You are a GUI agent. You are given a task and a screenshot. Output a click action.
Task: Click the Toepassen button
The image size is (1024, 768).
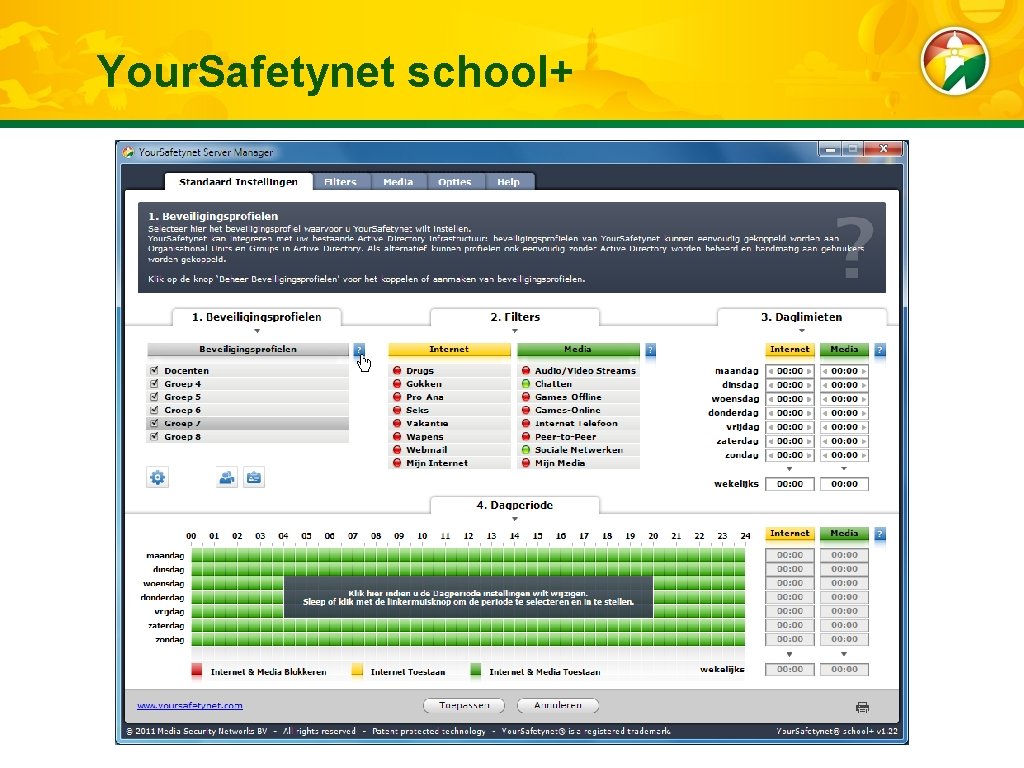464,706
